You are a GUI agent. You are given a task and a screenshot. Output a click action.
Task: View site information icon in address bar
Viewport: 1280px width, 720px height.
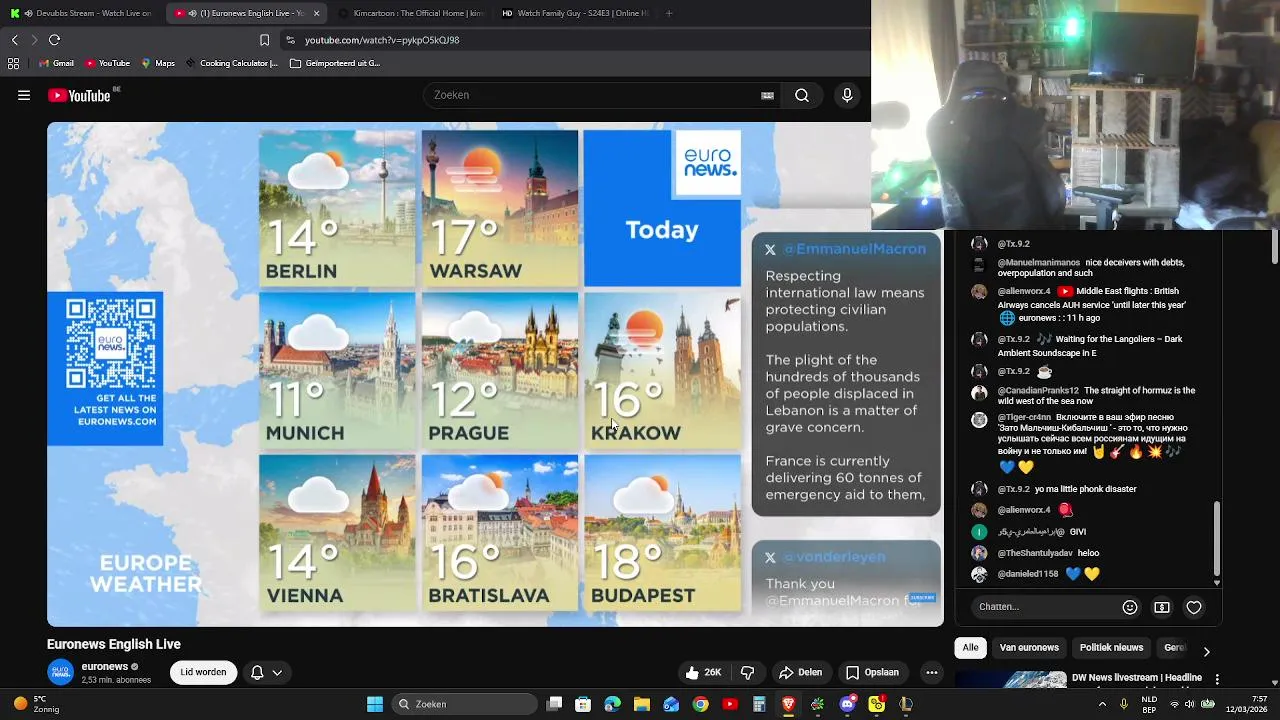pos(290,40)
